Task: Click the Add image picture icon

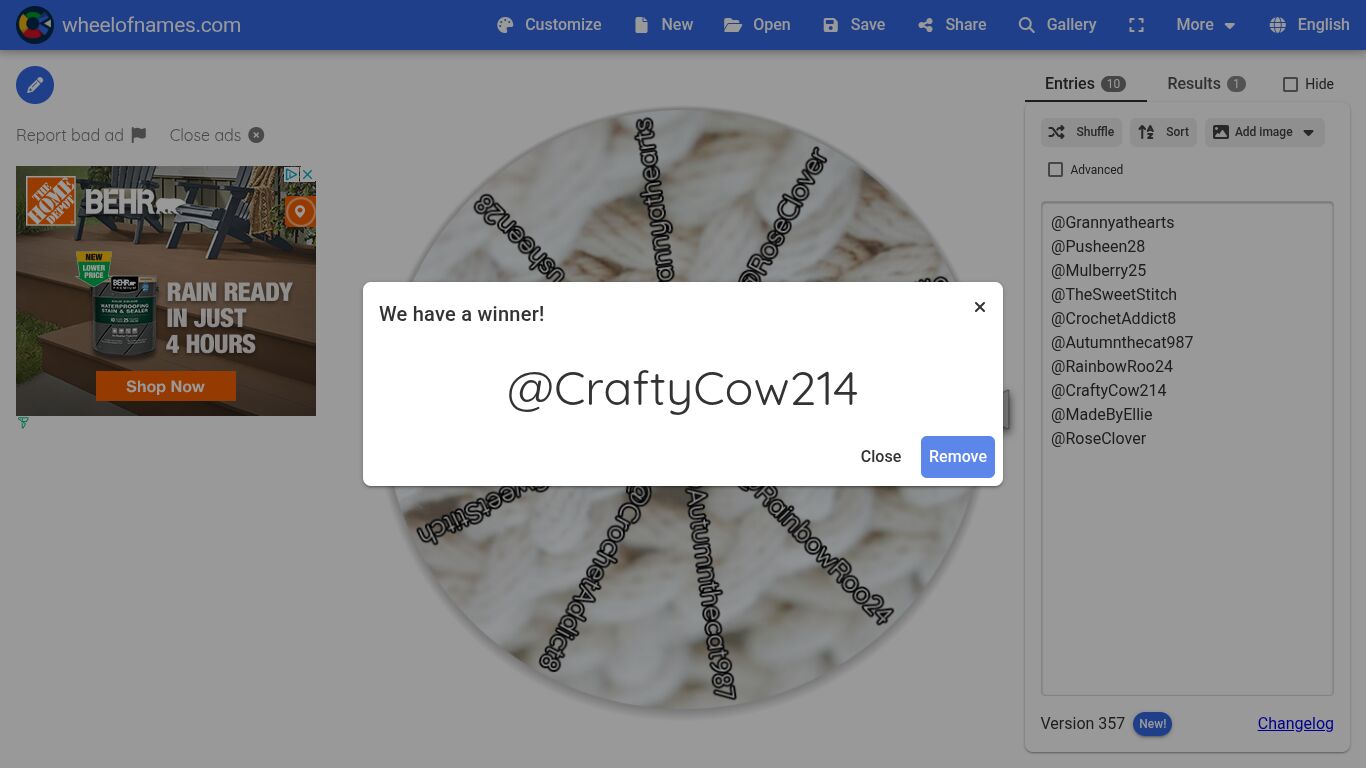Action: pos(1221,132)
